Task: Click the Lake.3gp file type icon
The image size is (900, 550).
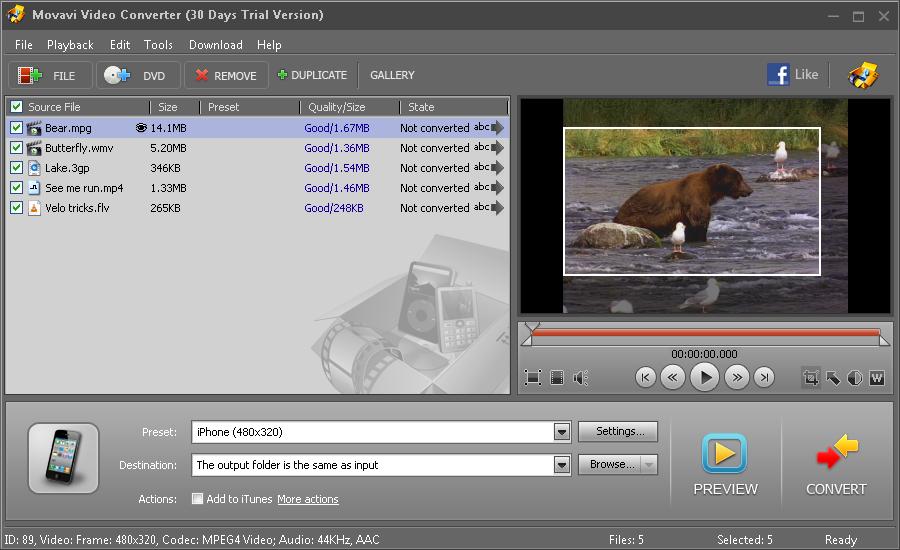Action: 34,168
